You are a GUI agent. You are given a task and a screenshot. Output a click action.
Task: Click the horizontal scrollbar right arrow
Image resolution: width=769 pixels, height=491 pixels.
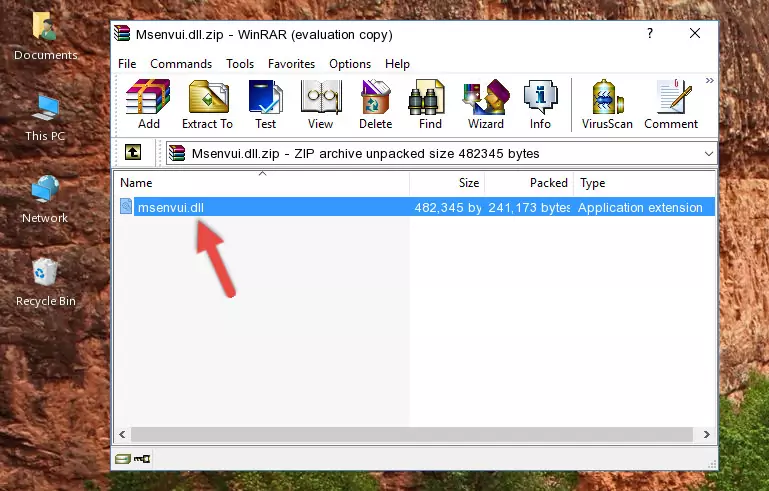point(707,435)
